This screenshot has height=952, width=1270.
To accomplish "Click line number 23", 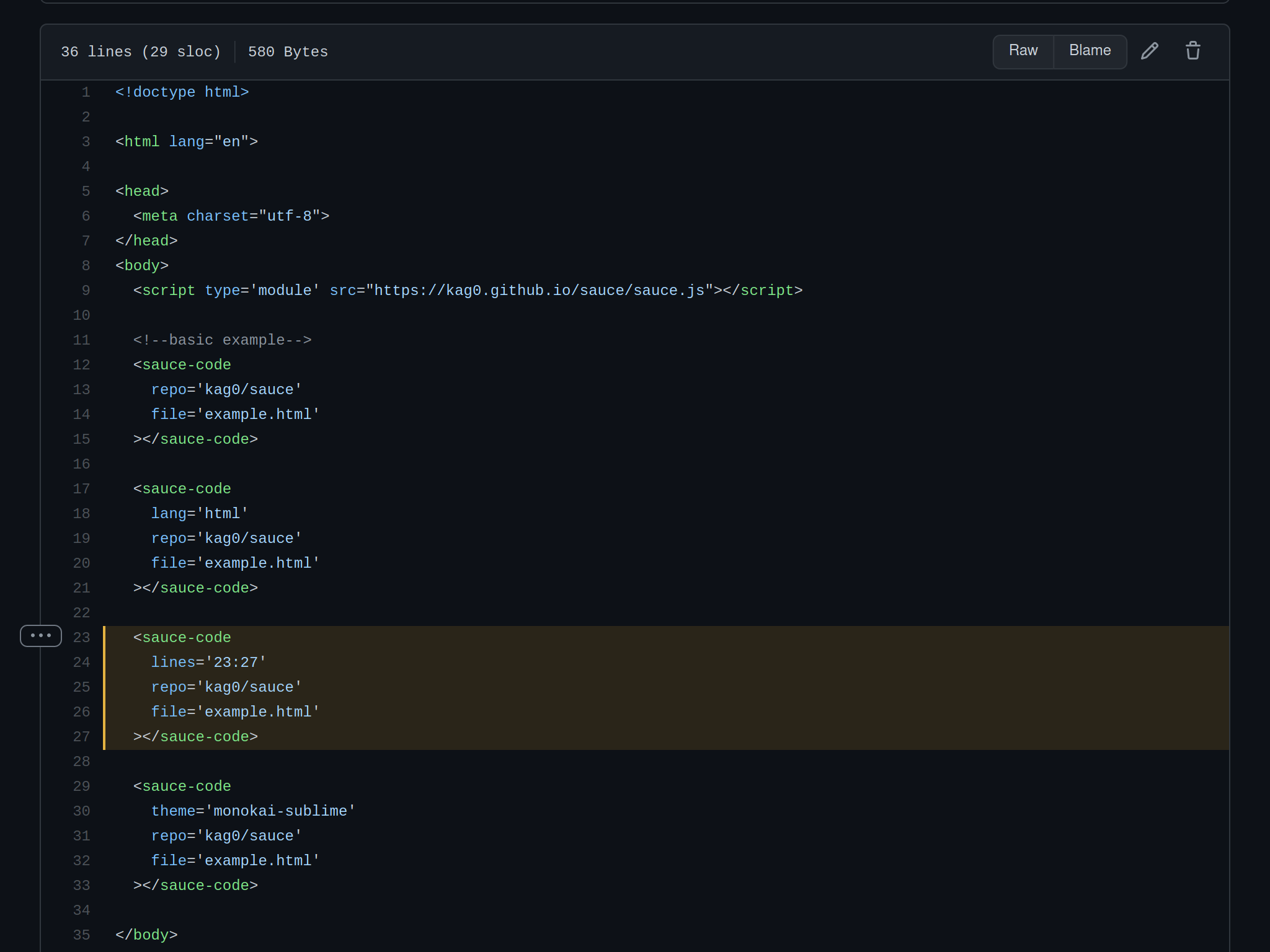I will point(81,638).
